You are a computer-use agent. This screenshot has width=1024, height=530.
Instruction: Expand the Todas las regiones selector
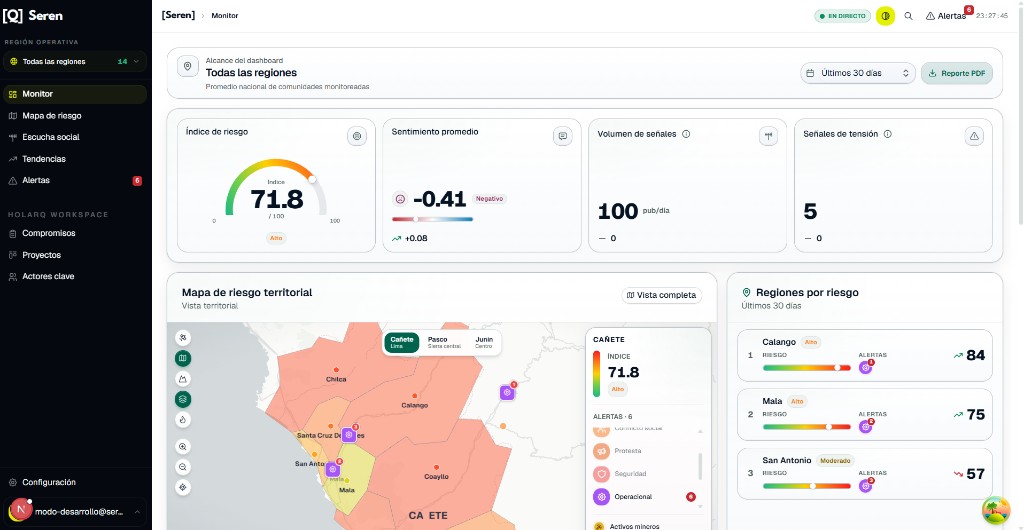click(x=74, y=61)
